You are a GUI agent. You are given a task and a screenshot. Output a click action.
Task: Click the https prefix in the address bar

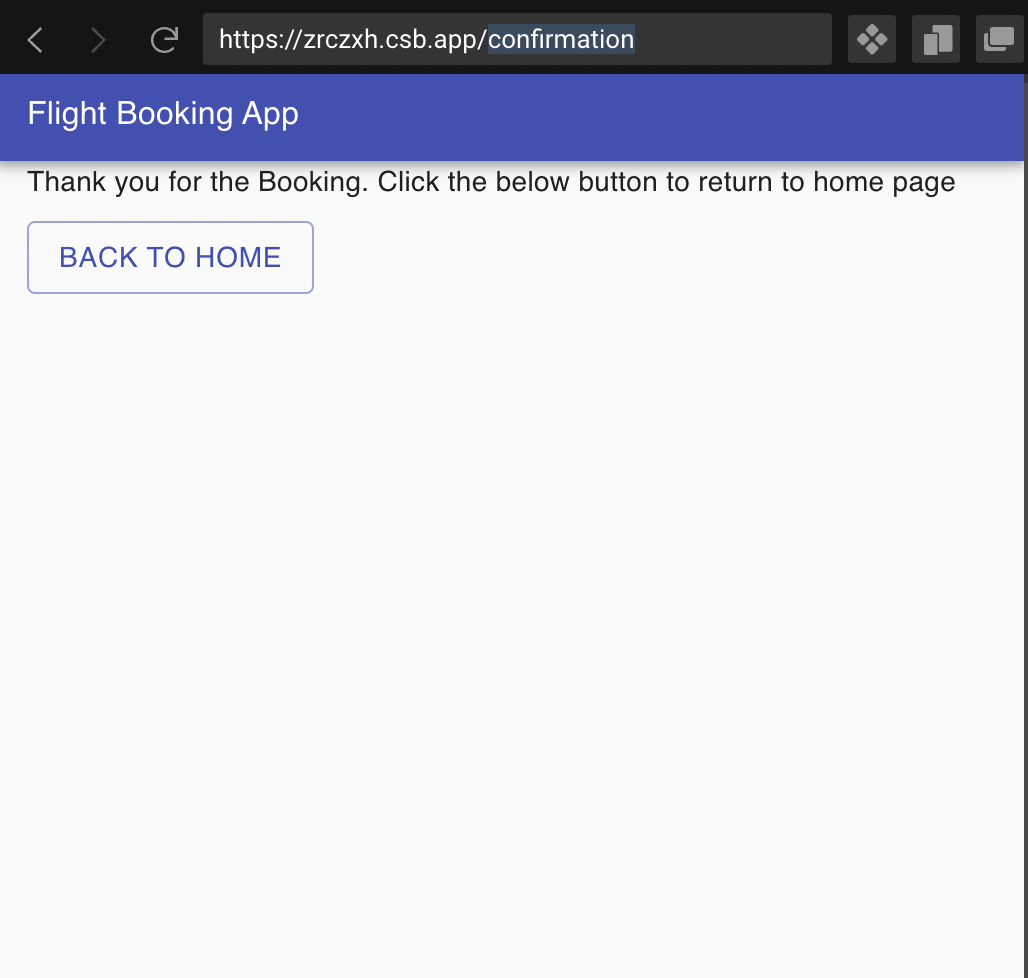(x=250, y=39)
